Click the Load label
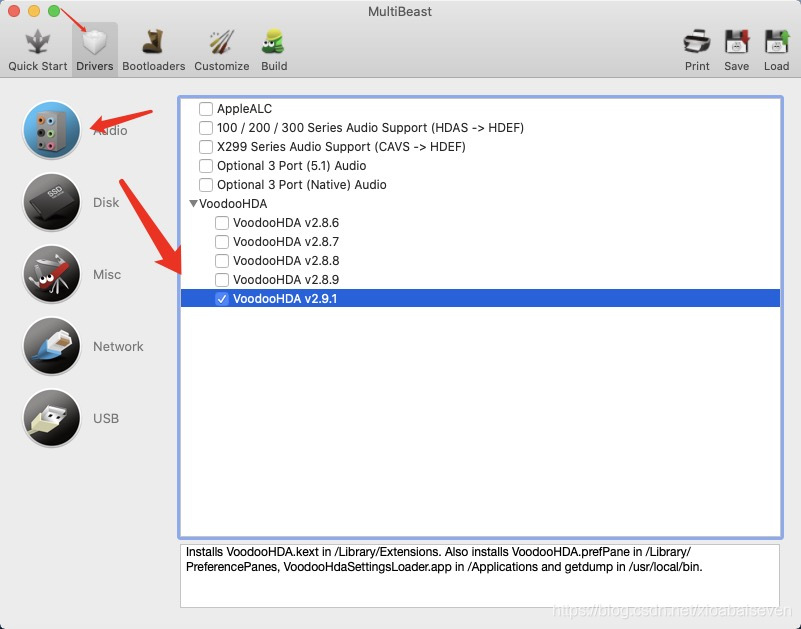801x629 pixels. (776, 66)
